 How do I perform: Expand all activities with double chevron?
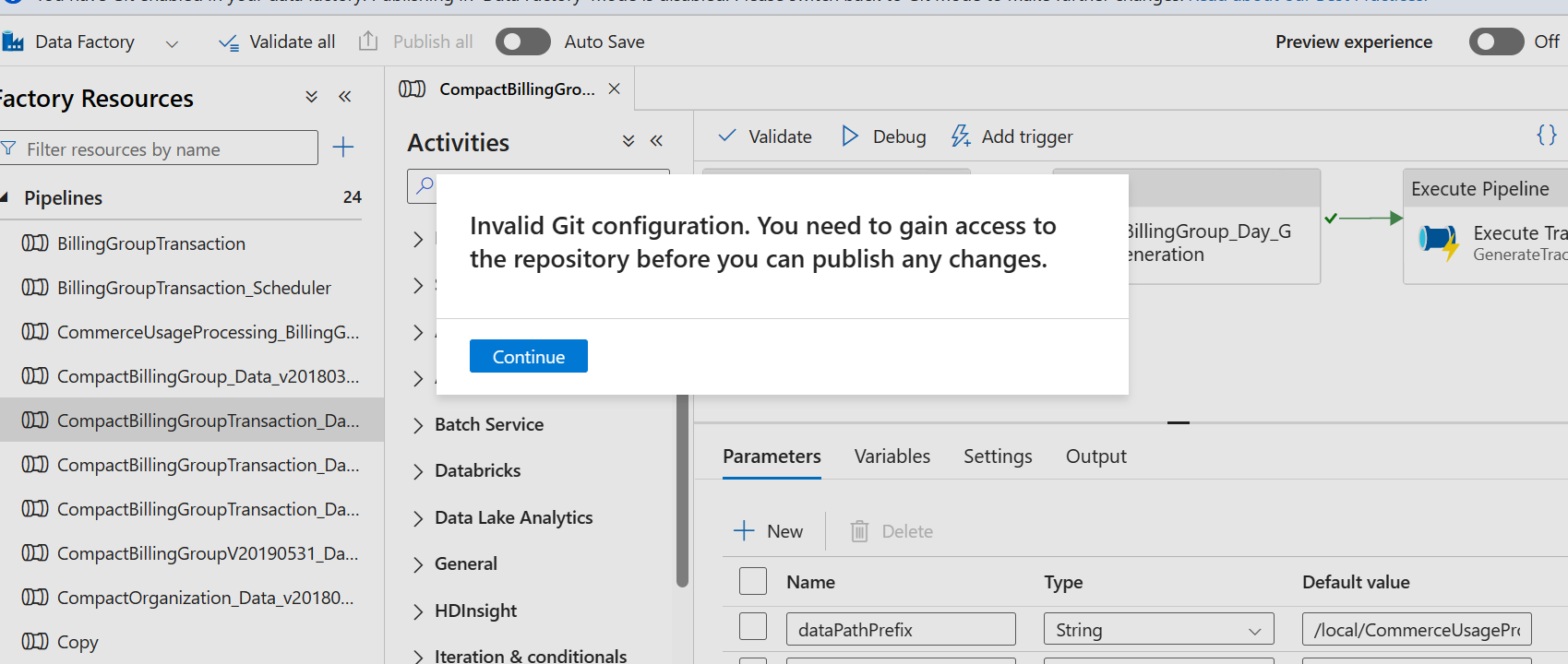click(x=628, y=141)
